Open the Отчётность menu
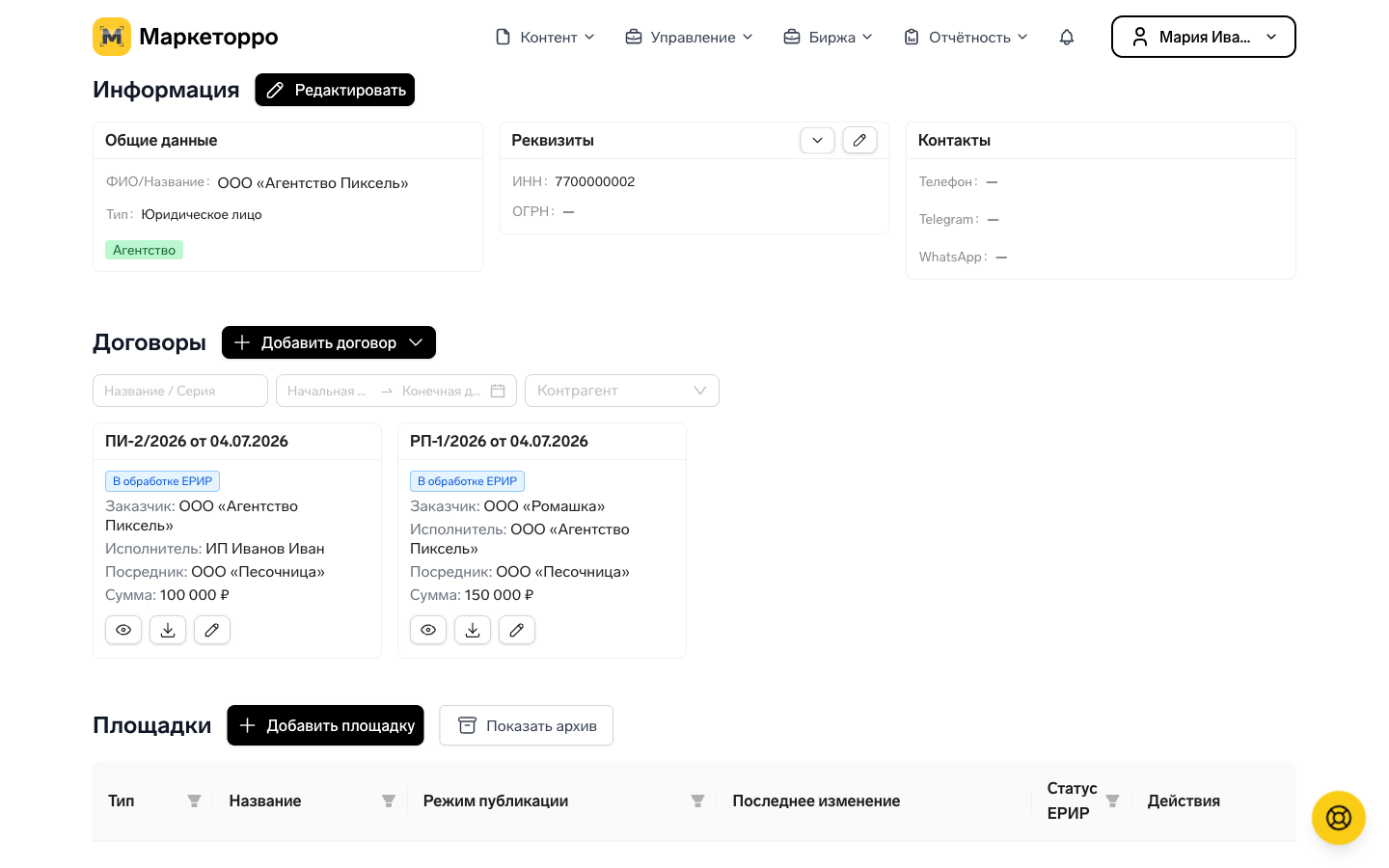 point(966,37)
